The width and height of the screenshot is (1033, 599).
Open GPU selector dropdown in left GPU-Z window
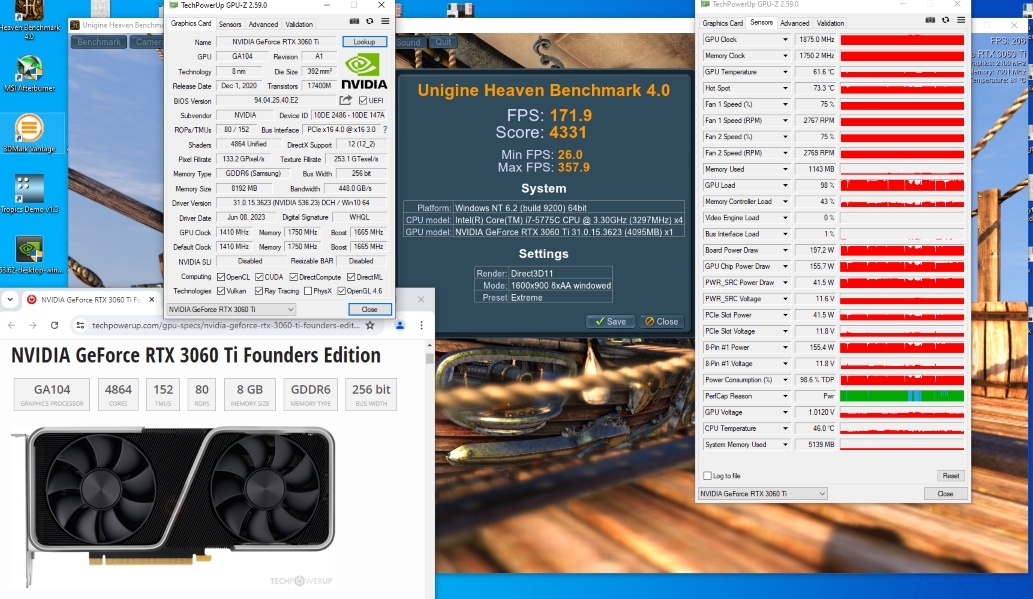[x=231, y=309]
